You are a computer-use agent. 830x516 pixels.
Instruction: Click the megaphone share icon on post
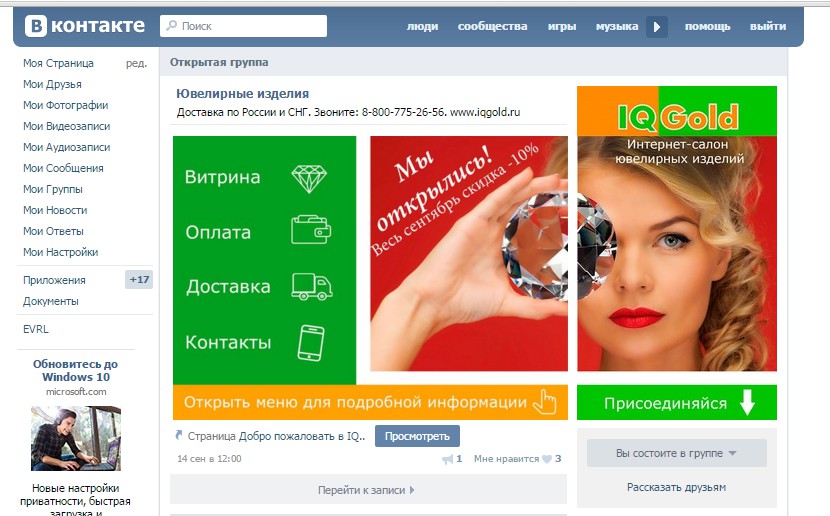click(448, 459)
